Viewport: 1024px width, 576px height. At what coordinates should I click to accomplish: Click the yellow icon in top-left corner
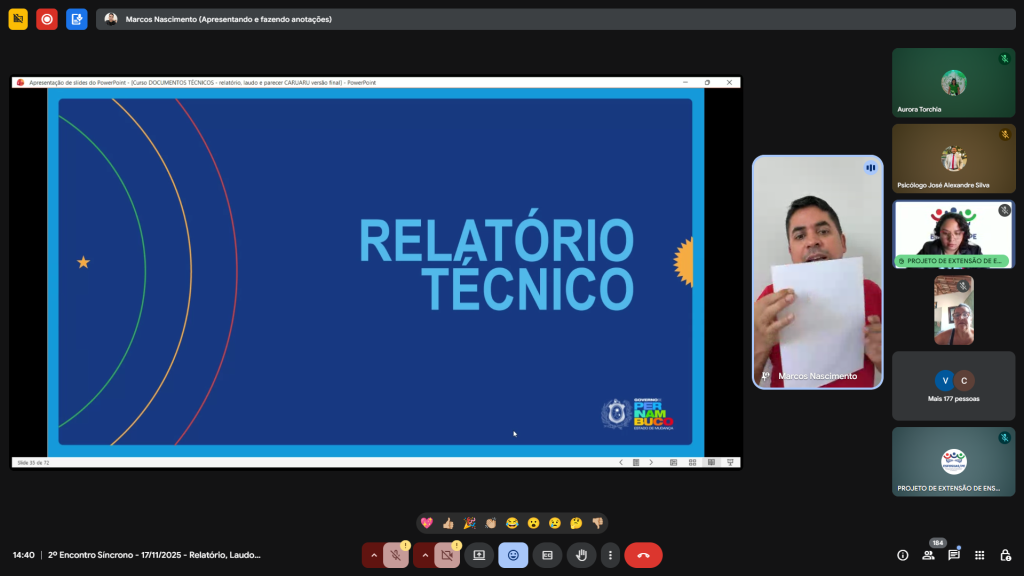pos(18,19)
